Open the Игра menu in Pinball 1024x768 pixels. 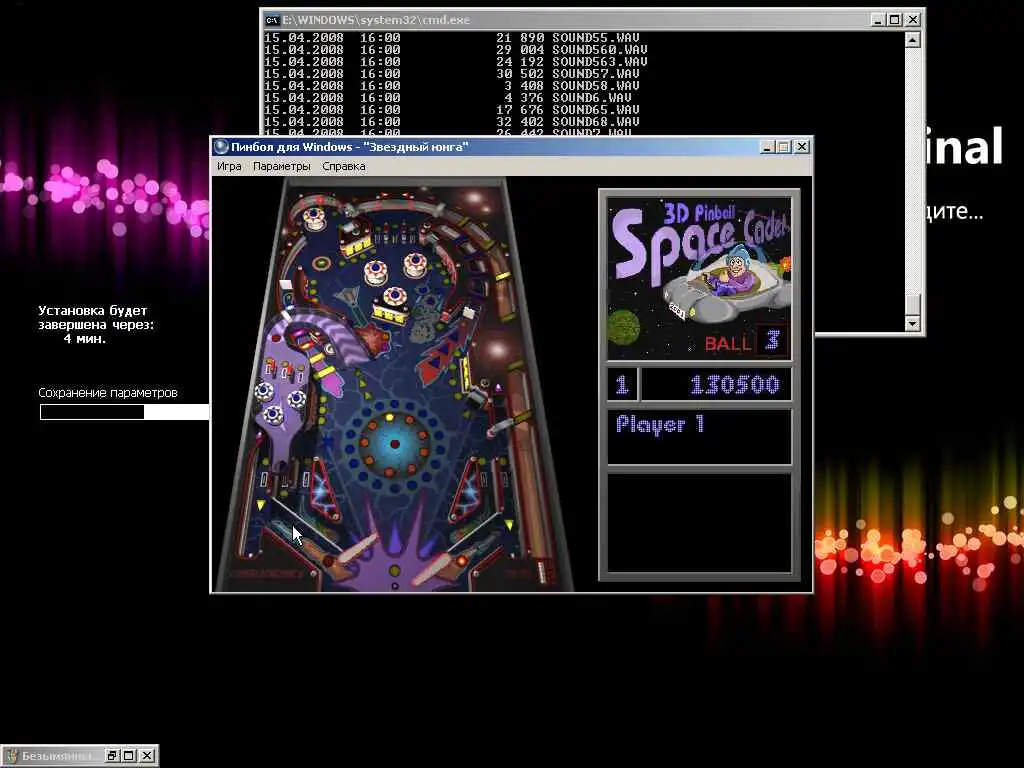pos(229,167)
